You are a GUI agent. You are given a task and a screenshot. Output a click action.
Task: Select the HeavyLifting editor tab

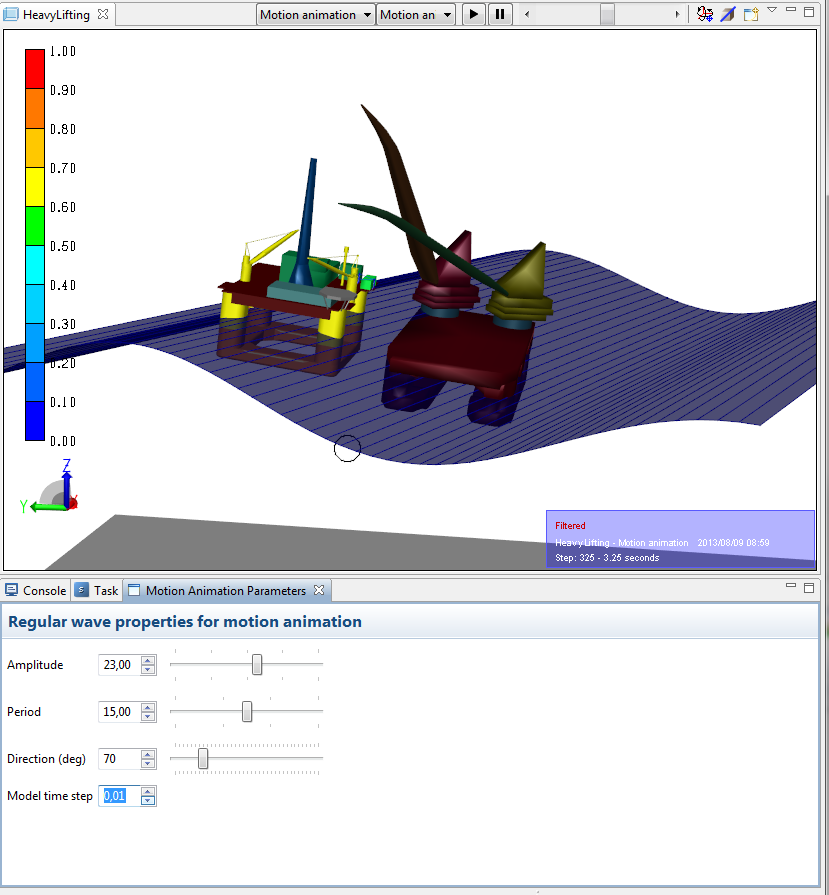pos(55,14)
